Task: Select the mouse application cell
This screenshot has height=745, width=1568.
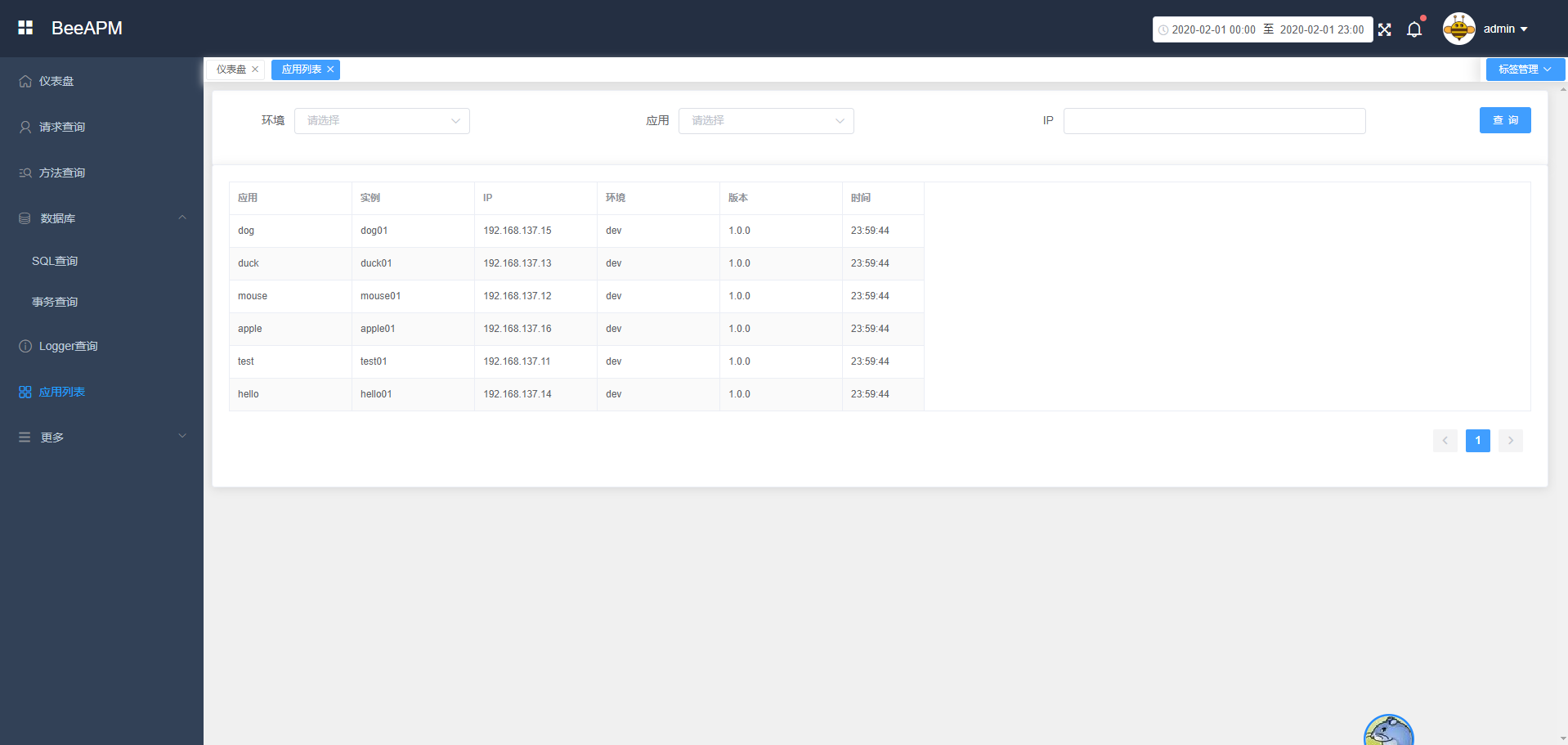Action: point(290,296)
